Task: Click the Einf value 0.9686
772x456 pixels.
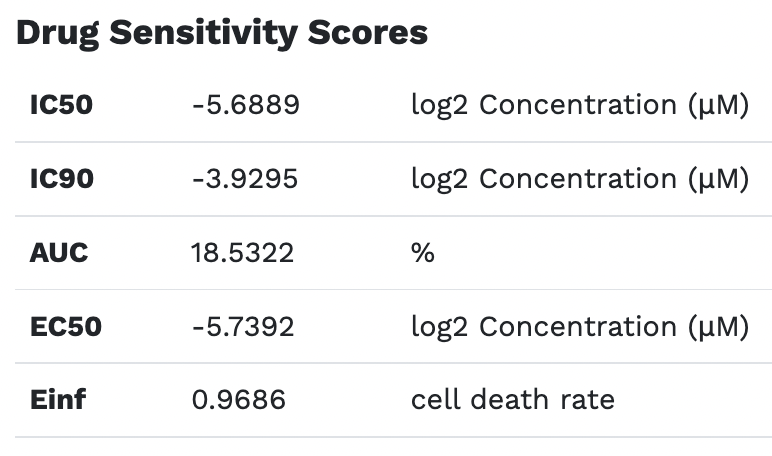Action: [x=238, y=401]
